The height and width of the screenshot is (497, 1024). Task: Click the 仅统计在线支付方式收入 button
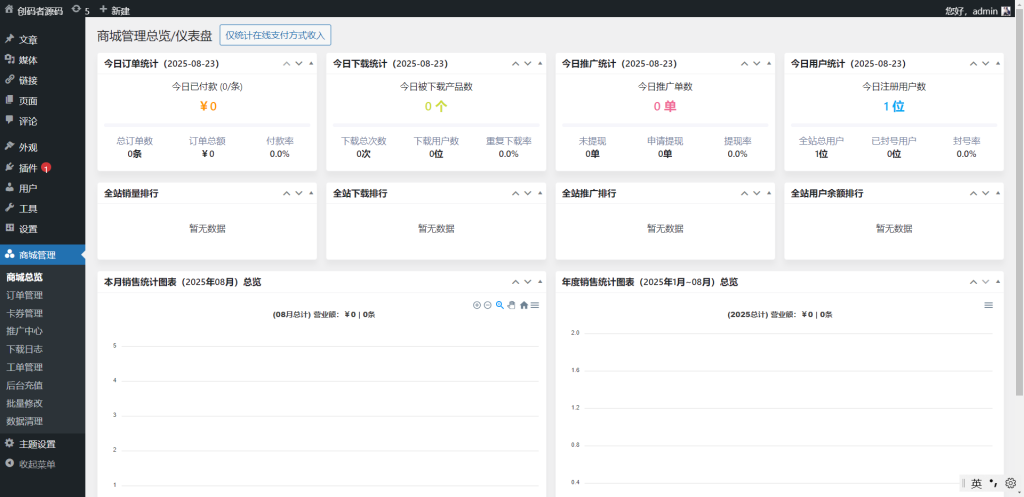pos(275,35)
